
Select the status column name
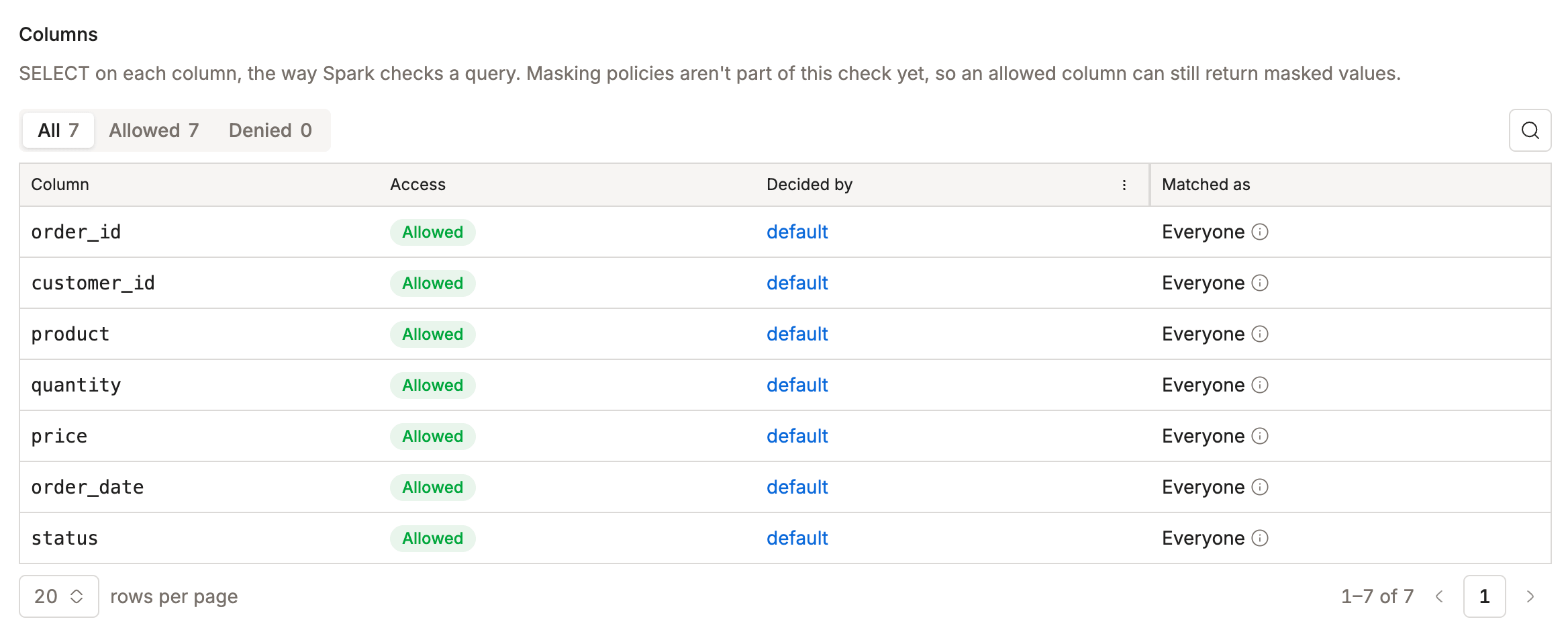click(64, 539)
